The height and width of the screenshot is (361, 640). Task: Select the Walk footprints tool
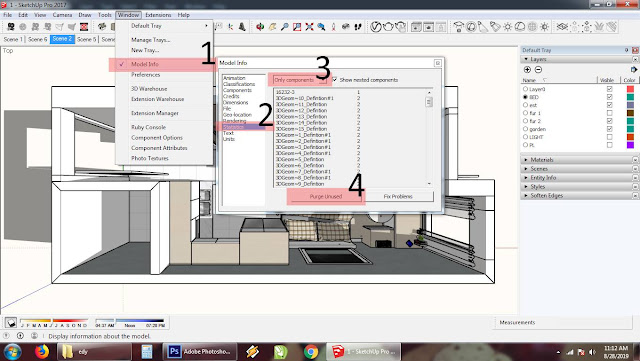click(x=358, y=27)
